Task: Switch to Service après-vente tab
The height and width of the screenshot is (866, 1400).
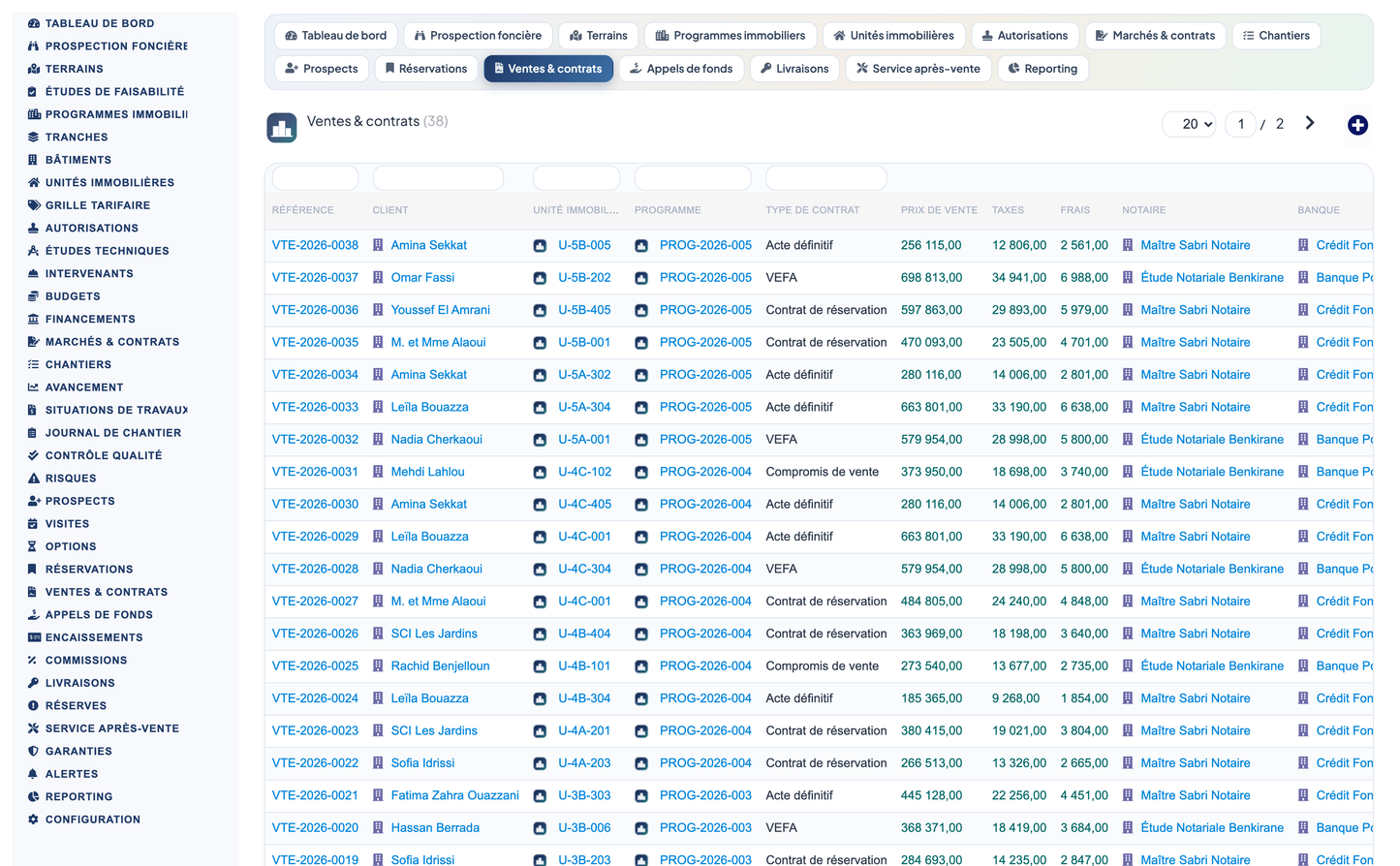Action: pos(918,69)
